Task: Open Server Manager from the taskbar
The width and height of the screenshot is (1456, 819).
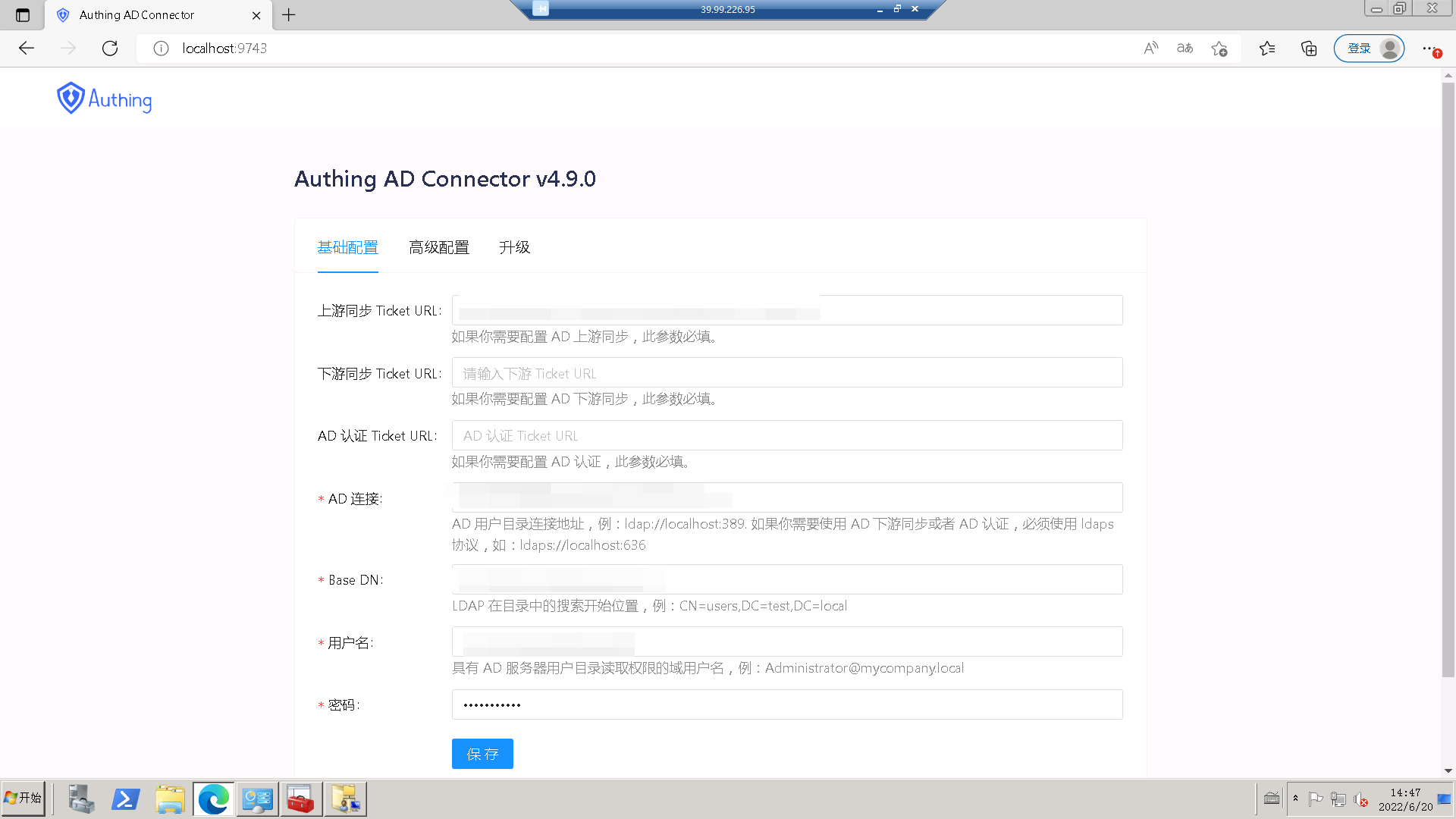Action: tap(80, 799)
